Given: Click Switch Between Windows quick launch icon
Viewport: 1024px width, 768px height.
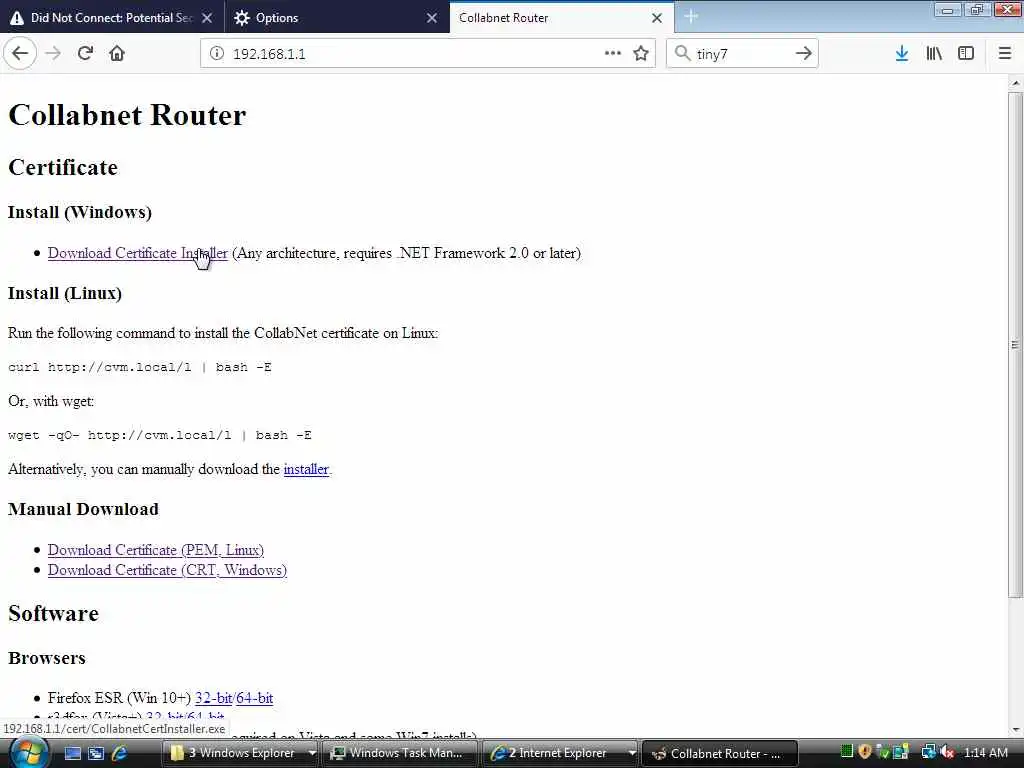Looking at the screenshot, I should (x=96, y=754).
